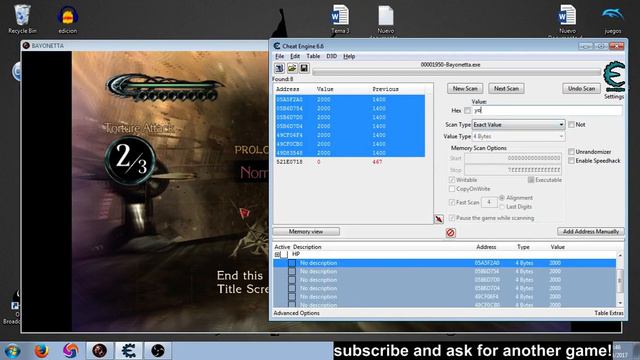The height and width of the screenshot is (360, 640).
Task: Toggle the HP group active checkbox
Action: click(284, 254)
